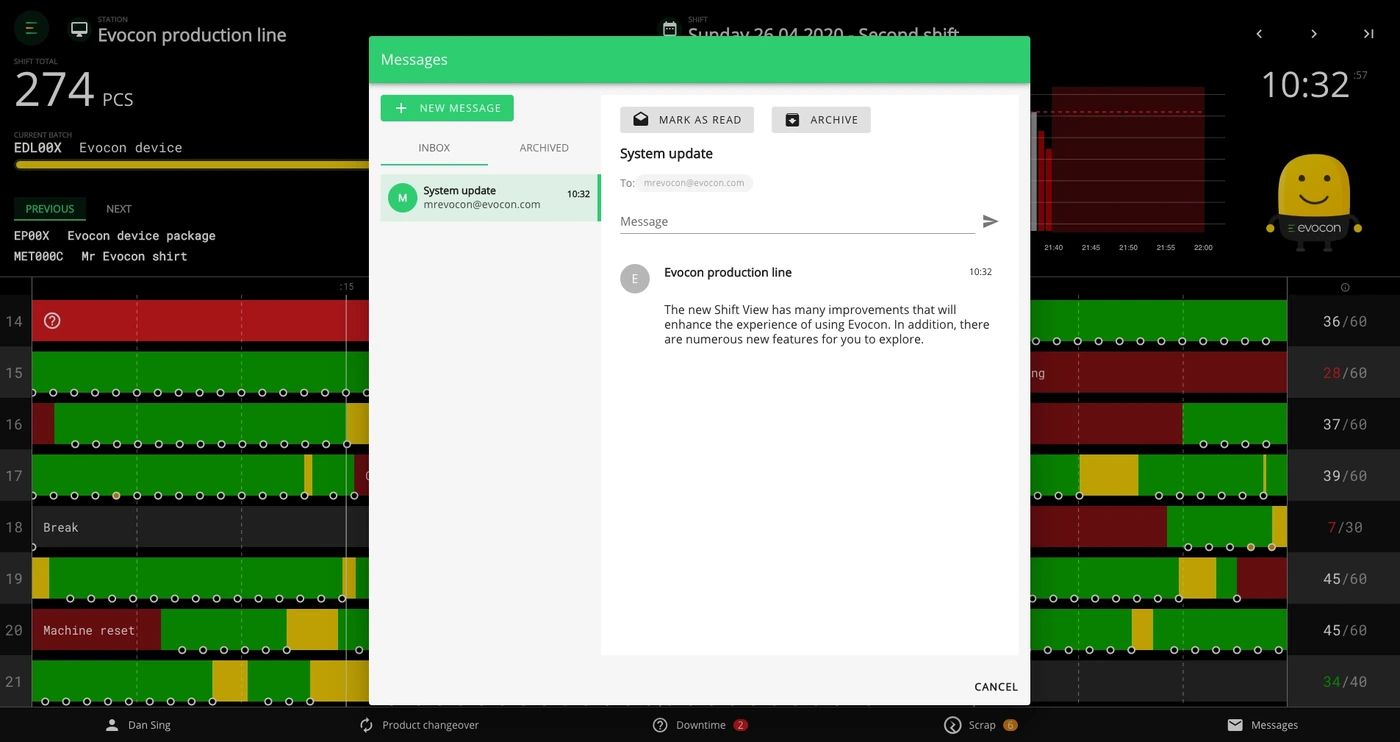The image size is (1400, 742).
Task: Click the yellow current batch progress bar
Action: click(191, 165)
